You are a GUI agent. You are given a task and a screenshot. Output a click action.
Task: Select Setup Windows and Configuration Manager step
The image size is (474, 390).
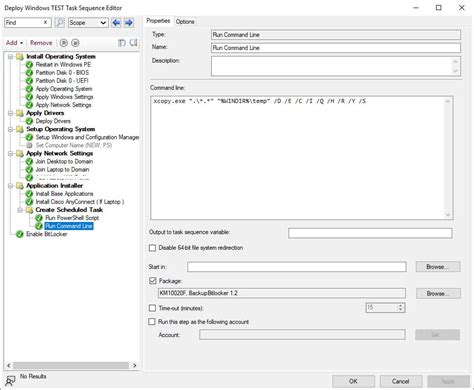(x=87, y=137)
